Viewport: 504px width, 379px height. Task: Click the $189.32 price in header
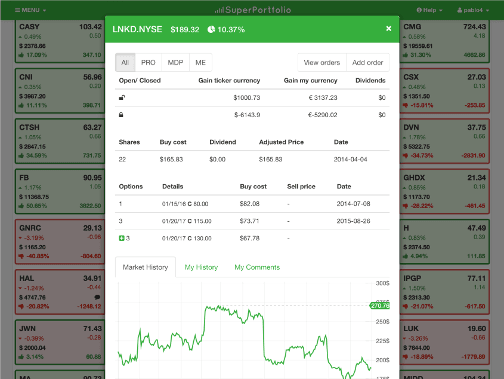pos(185,30)
